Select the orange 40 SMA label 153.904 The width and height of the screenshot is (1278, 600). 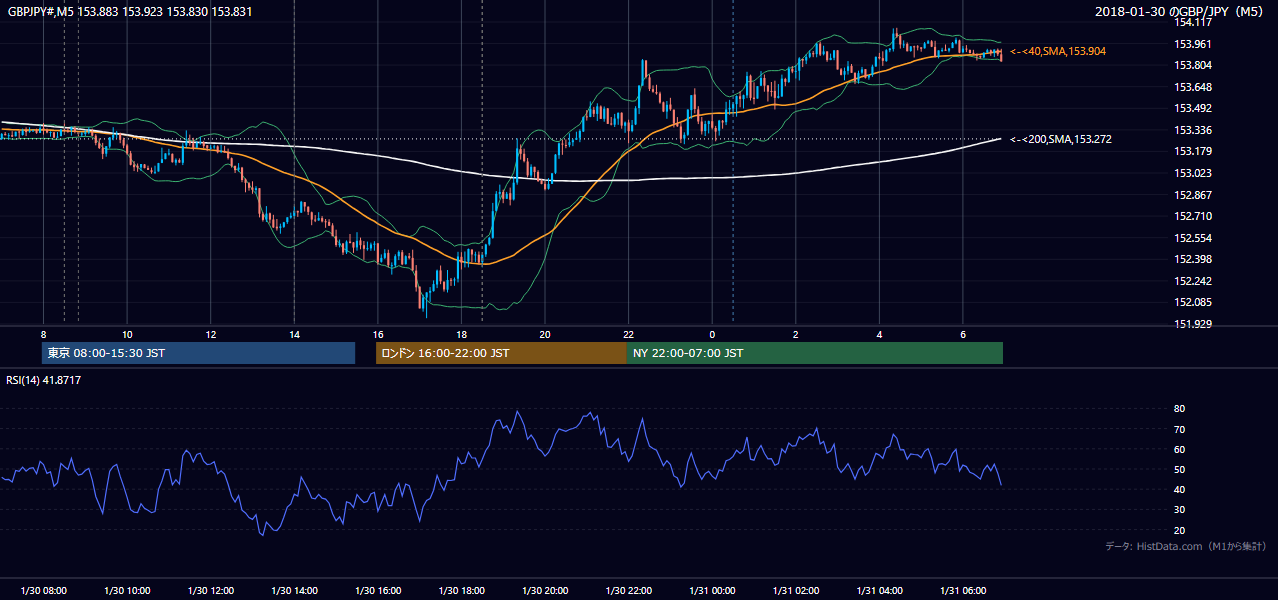point(1058,51)
